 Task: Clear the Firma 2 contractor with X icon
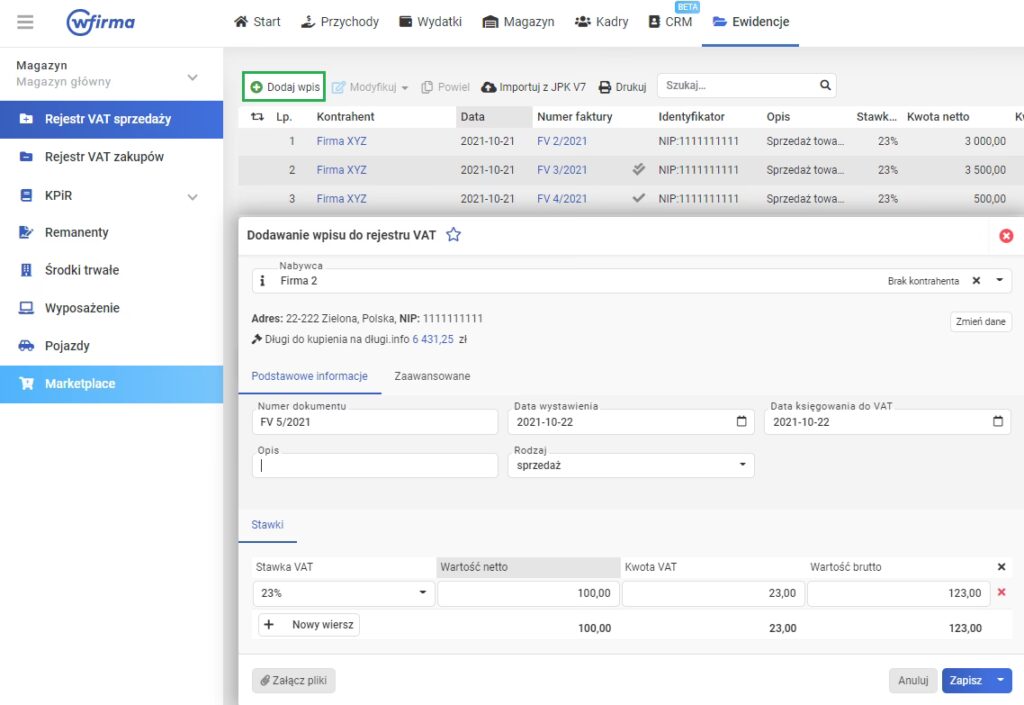click(976, 281)
